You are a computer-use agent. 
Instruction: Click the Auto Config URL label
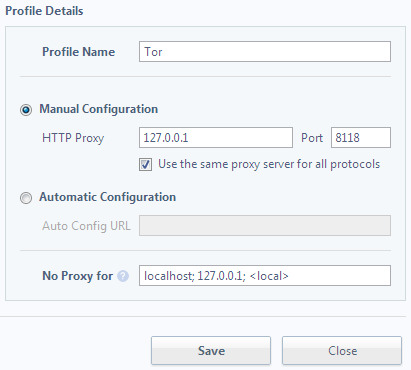click(86, 226)
